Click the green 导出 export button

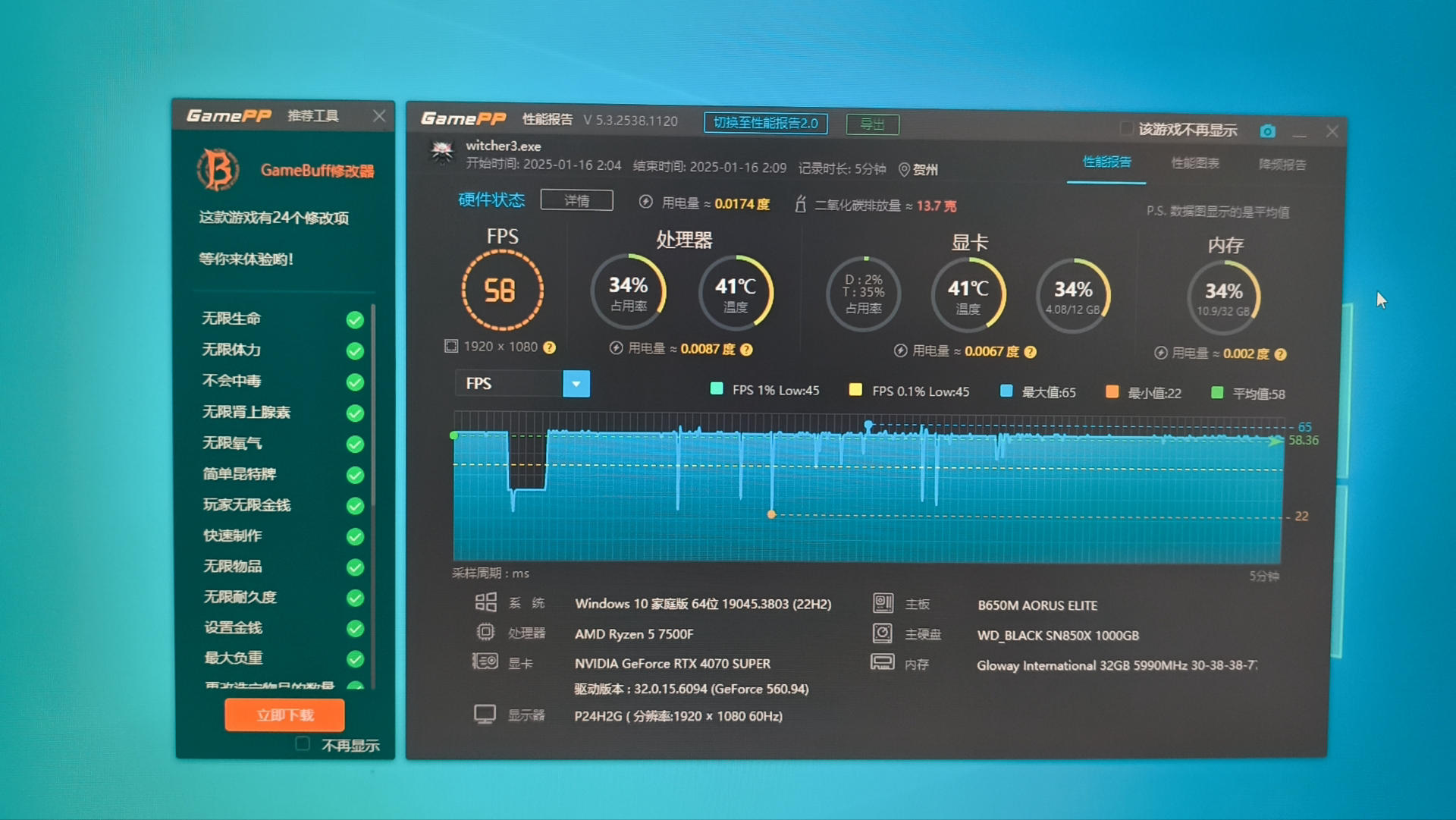[x=872, y=124]
